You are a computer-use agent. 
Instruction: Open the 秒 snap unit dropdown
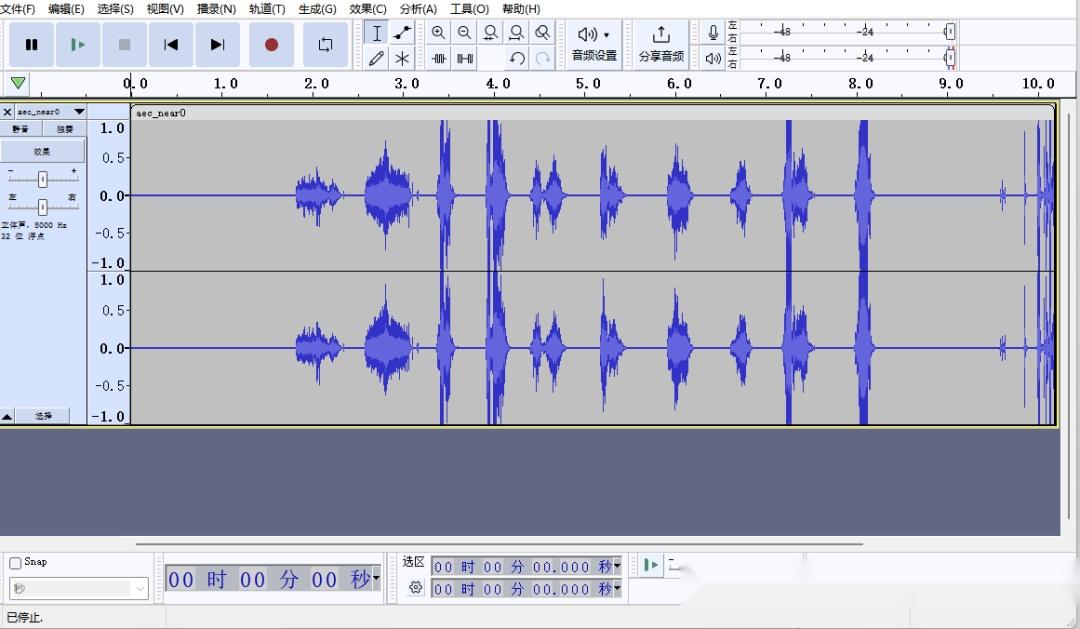click(79, 588)
